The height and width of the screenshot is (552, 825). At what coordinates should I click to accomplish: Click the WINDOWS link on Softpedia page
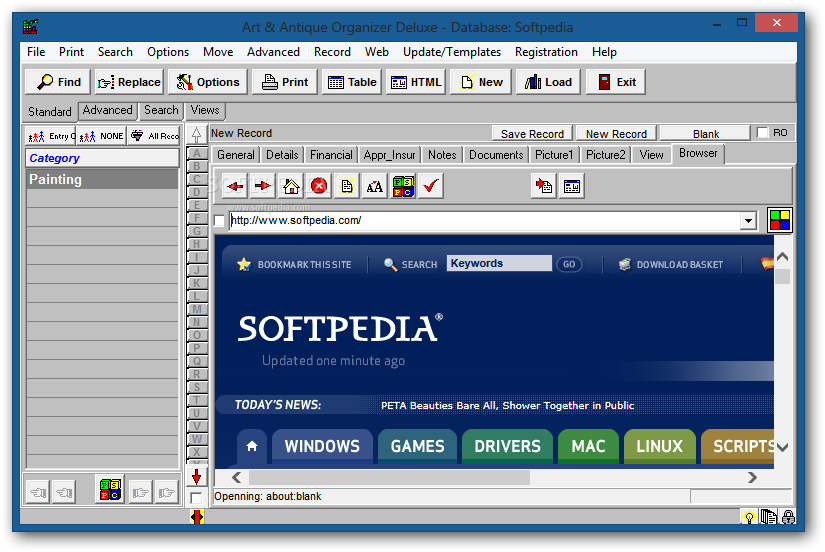322,446
